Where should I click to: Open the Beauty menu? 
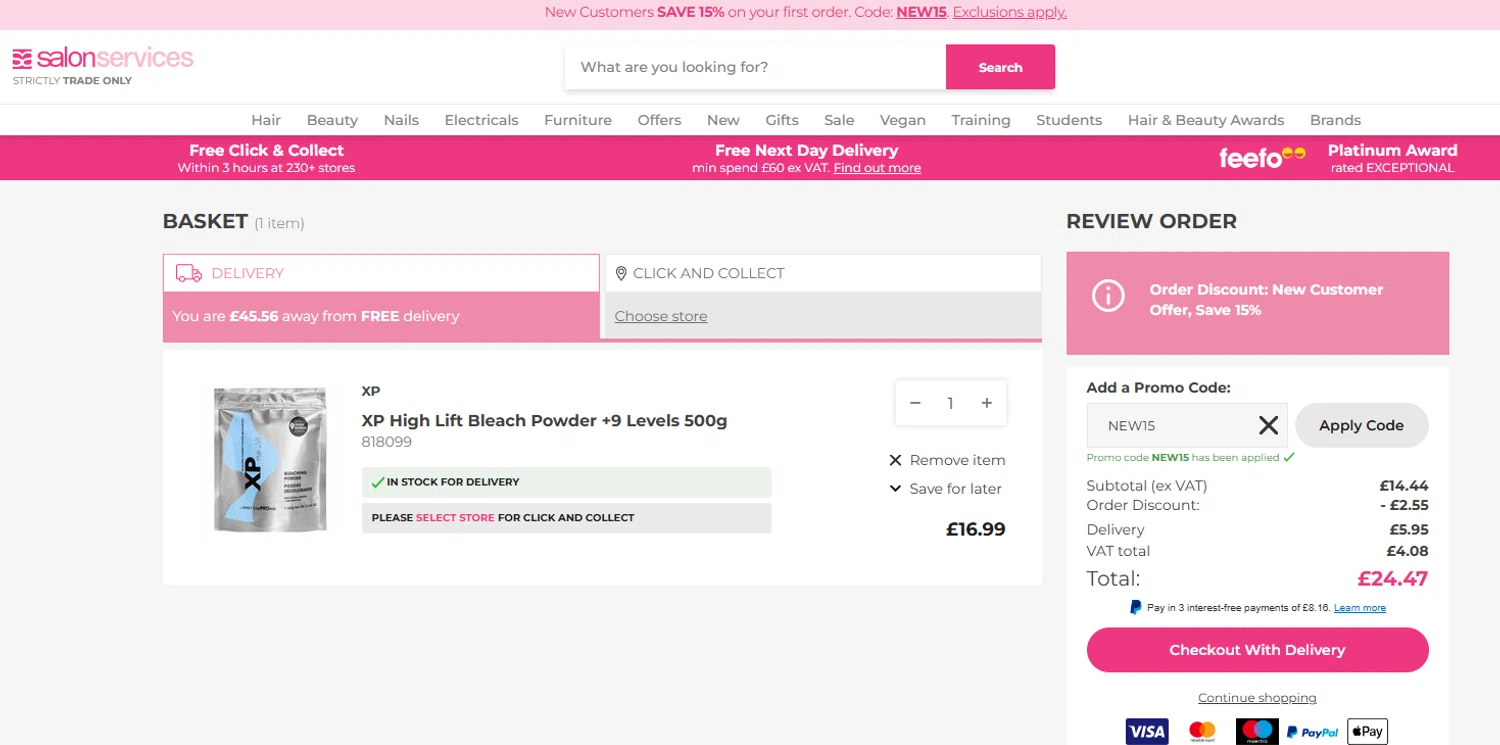click(332, 120)
